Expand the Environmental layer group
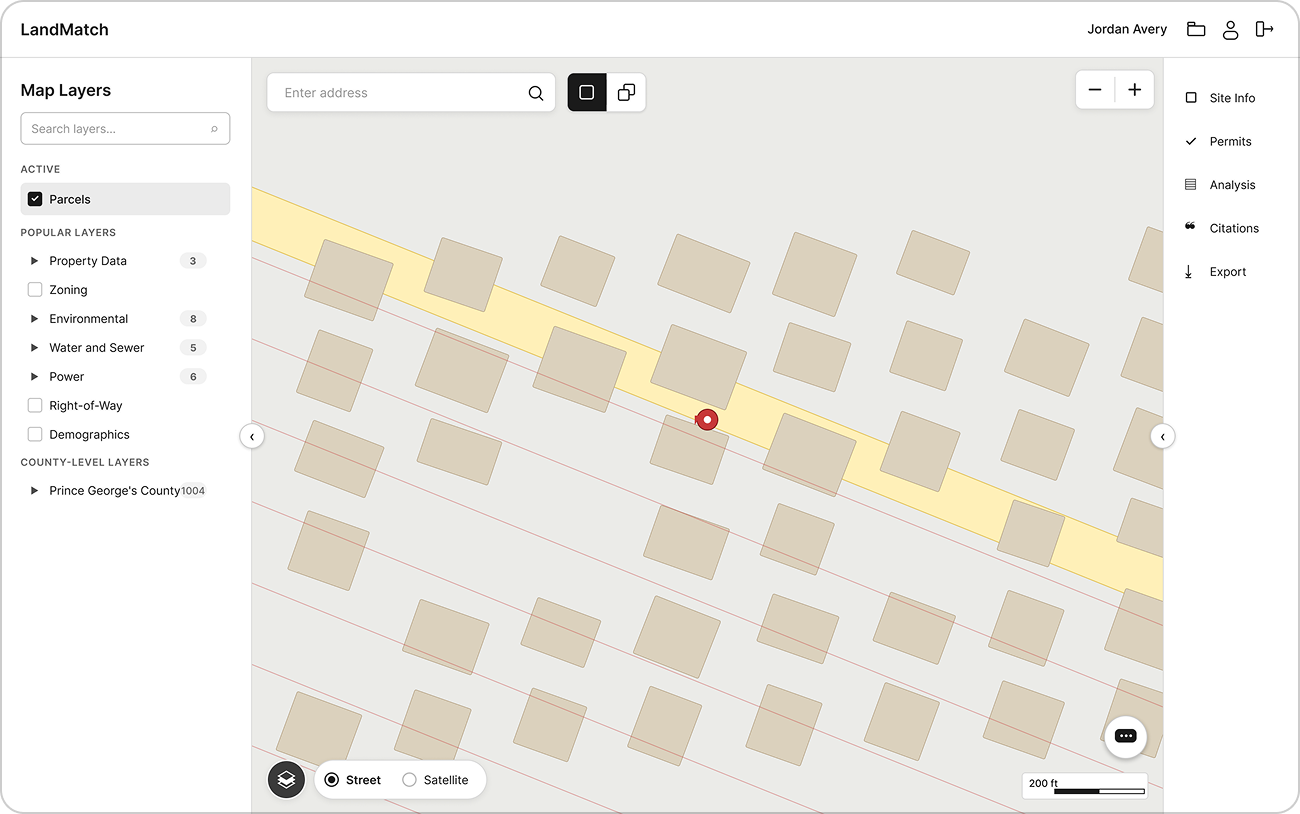 tap(34, 319)
